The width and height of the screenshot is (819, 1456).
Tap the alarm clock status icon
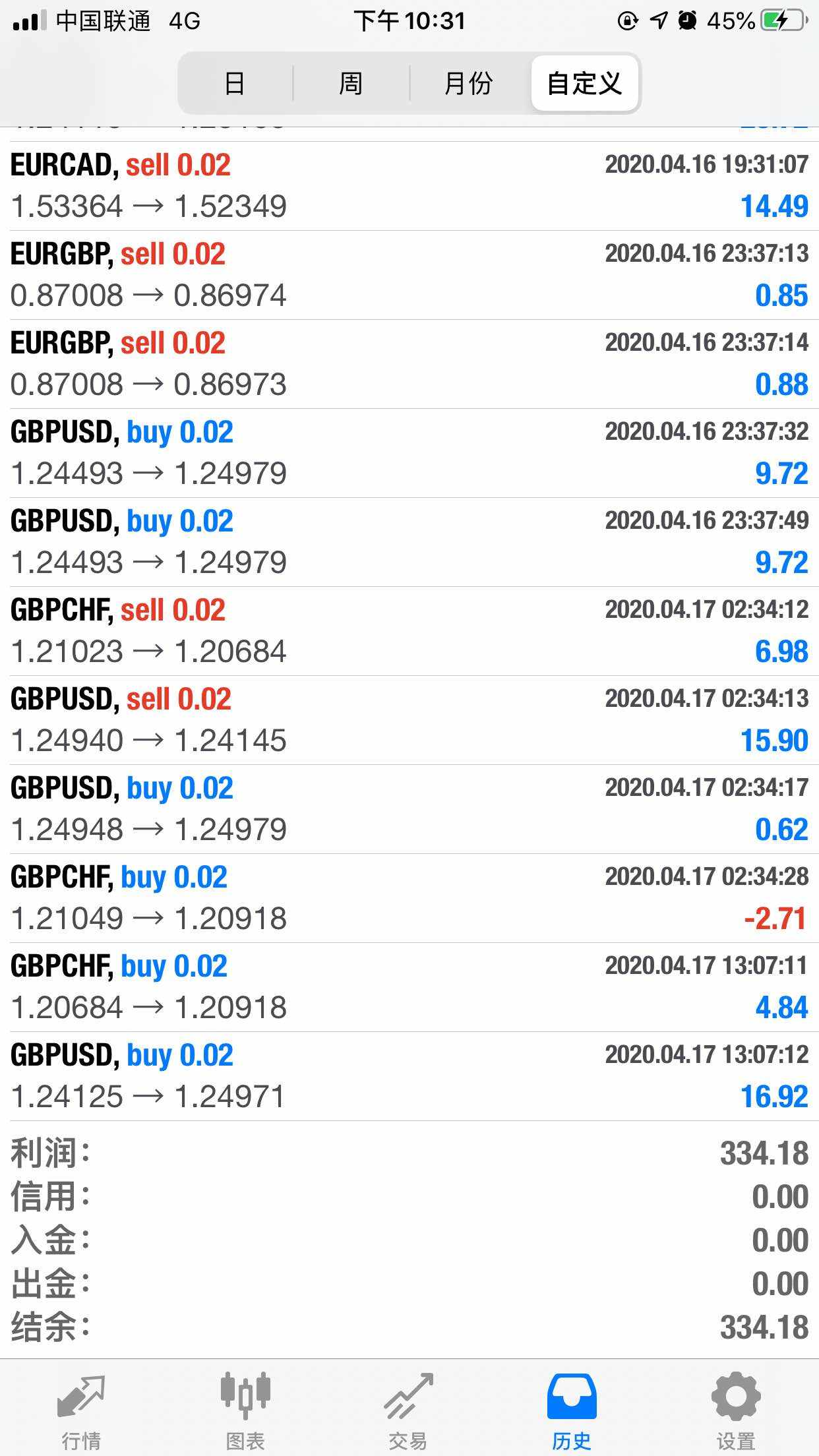pyautogui.click(x=688, y=21)
